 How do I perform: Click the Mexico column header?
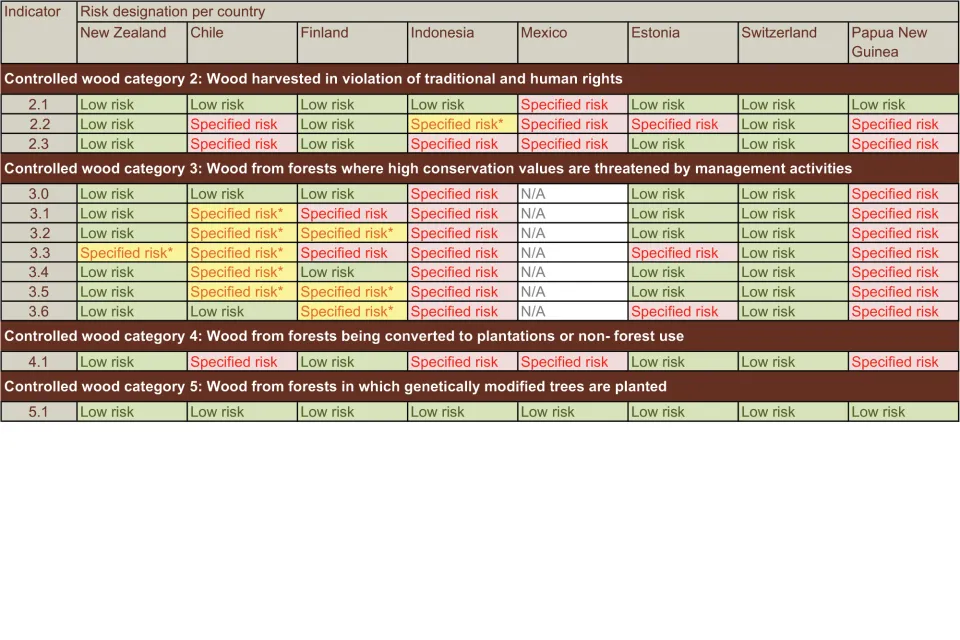pyautogui.click(x=570, y=42)
